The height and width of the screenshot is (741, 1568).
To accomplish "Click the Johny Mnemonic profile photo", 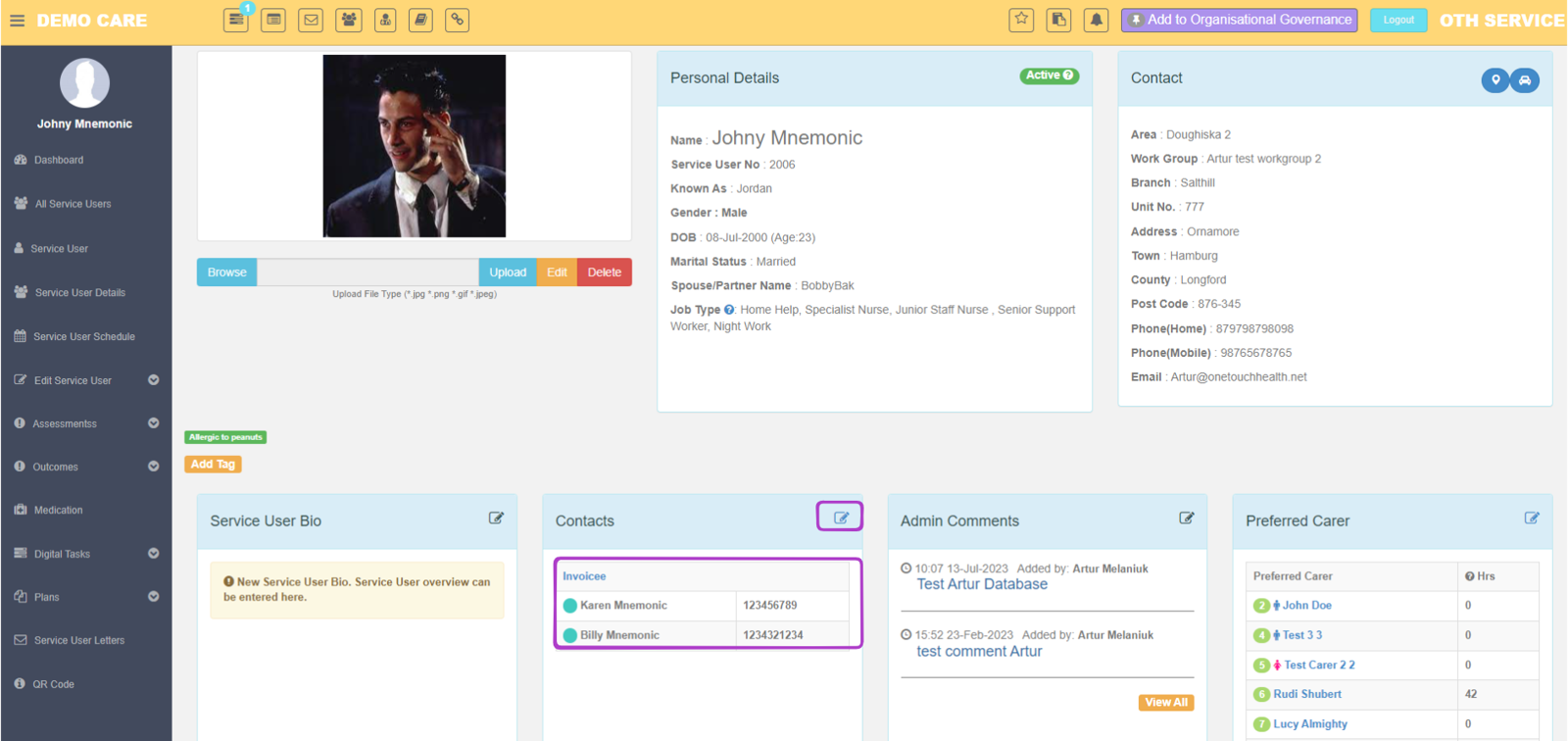I will [x=415, y=146].
